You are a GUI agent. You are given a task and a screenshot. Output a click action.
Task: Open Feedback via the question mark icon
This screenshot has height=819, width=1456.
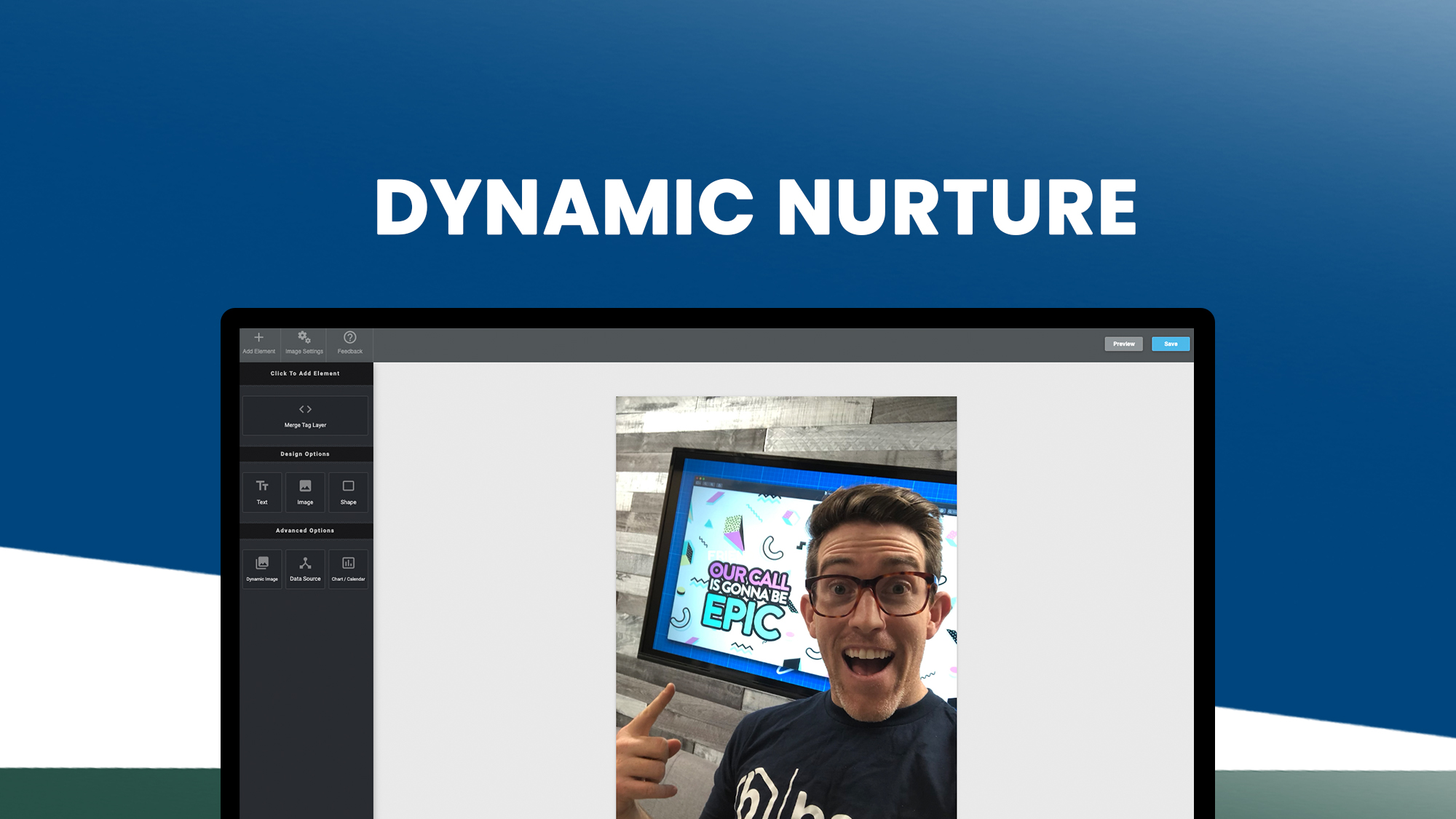pos(349,337)
